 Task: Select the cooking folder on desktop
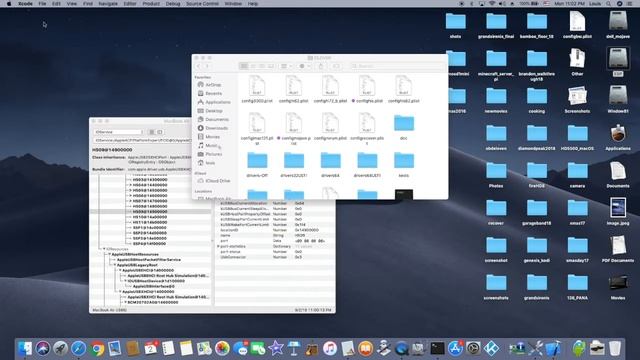pos(536,100)
